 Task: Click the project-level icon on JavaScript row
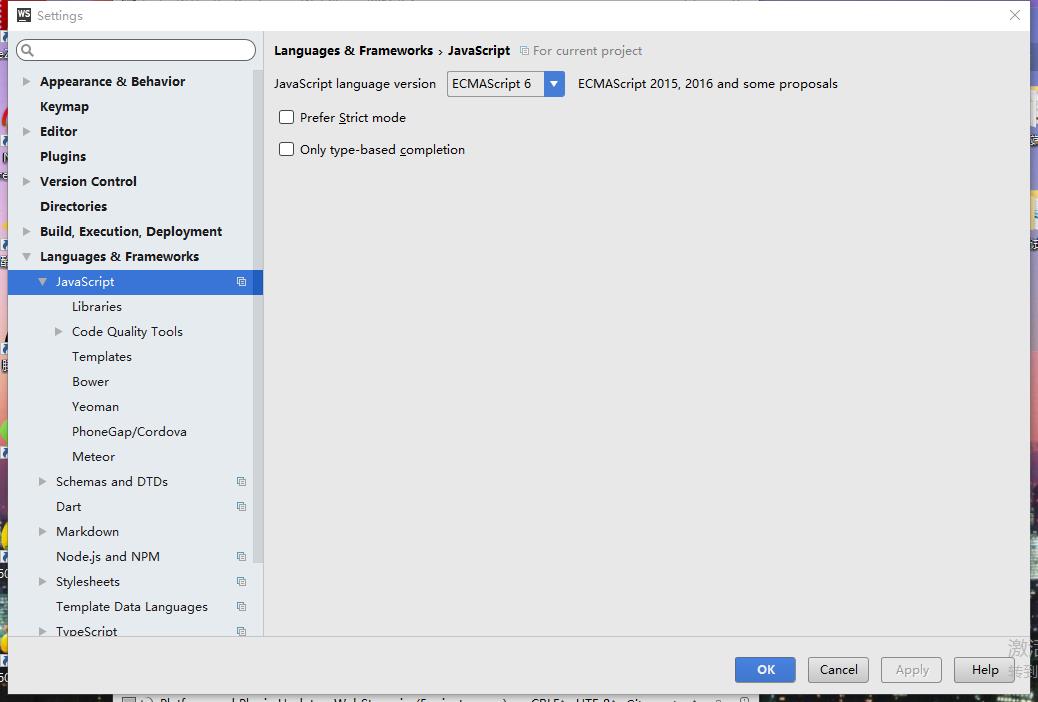pyautogui.click(x=242, y=282)
